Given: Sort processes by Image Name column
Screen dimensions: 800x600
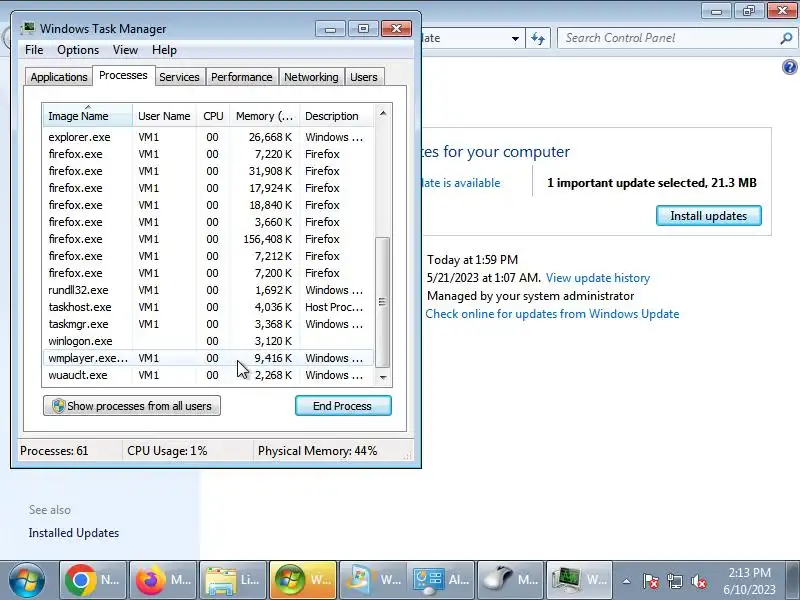Looking at the screenshot, I should point(88,116).
